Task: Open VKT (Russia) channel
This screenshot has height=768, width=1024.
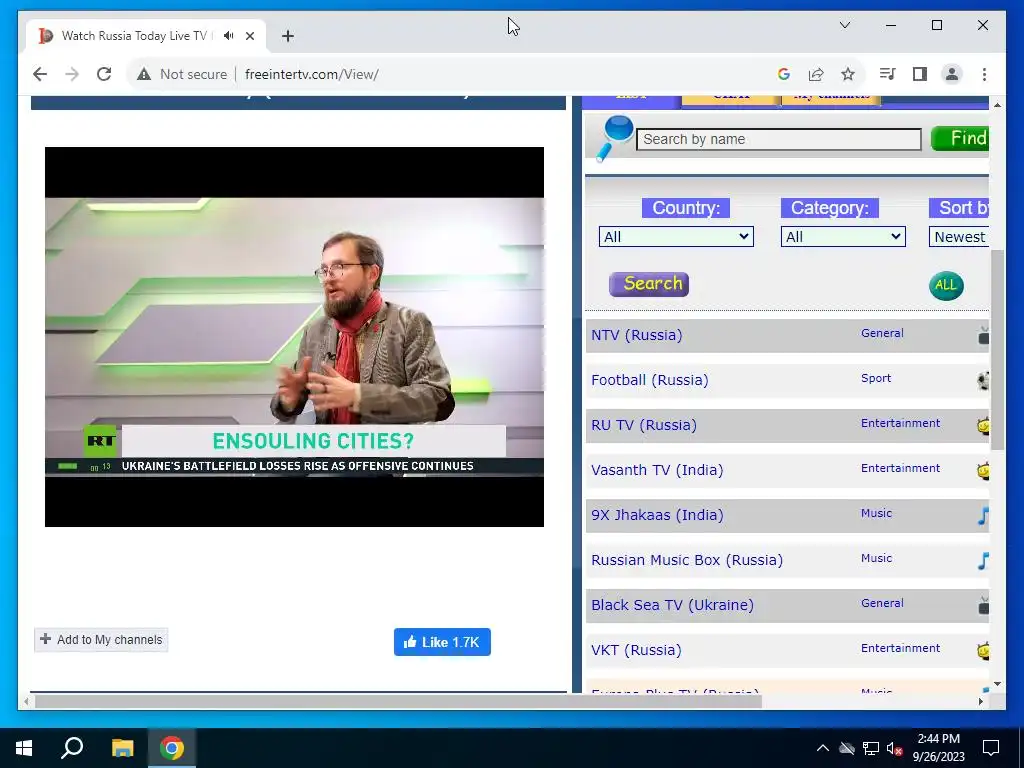Action: [636, 650]
